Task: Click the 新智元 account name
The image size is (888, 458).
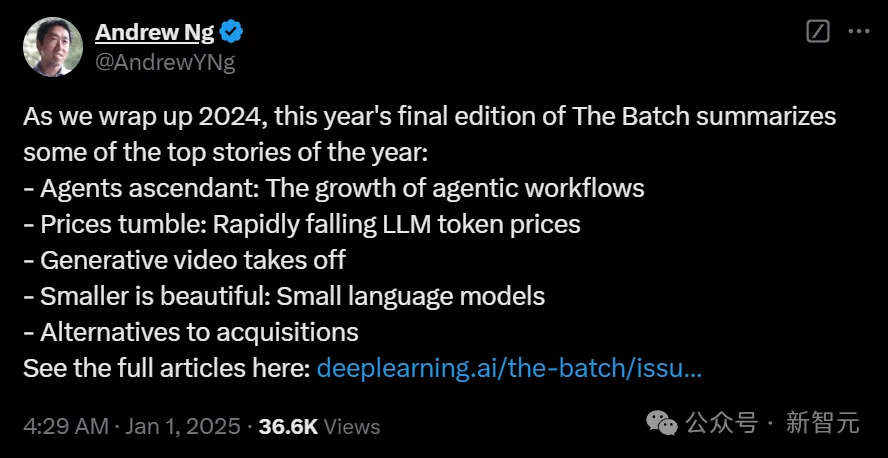Action: (822, 423)
